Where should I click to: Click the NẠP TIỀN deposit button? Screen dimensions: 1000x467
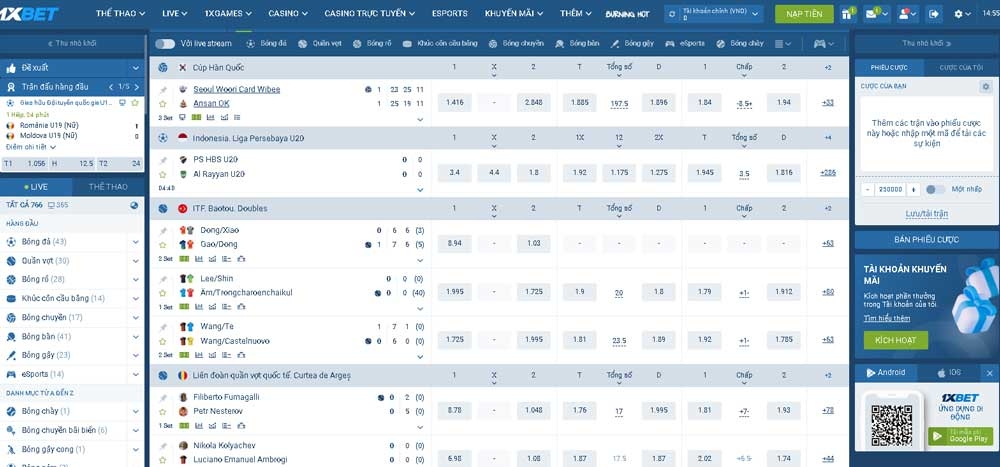tap(804, 14)
